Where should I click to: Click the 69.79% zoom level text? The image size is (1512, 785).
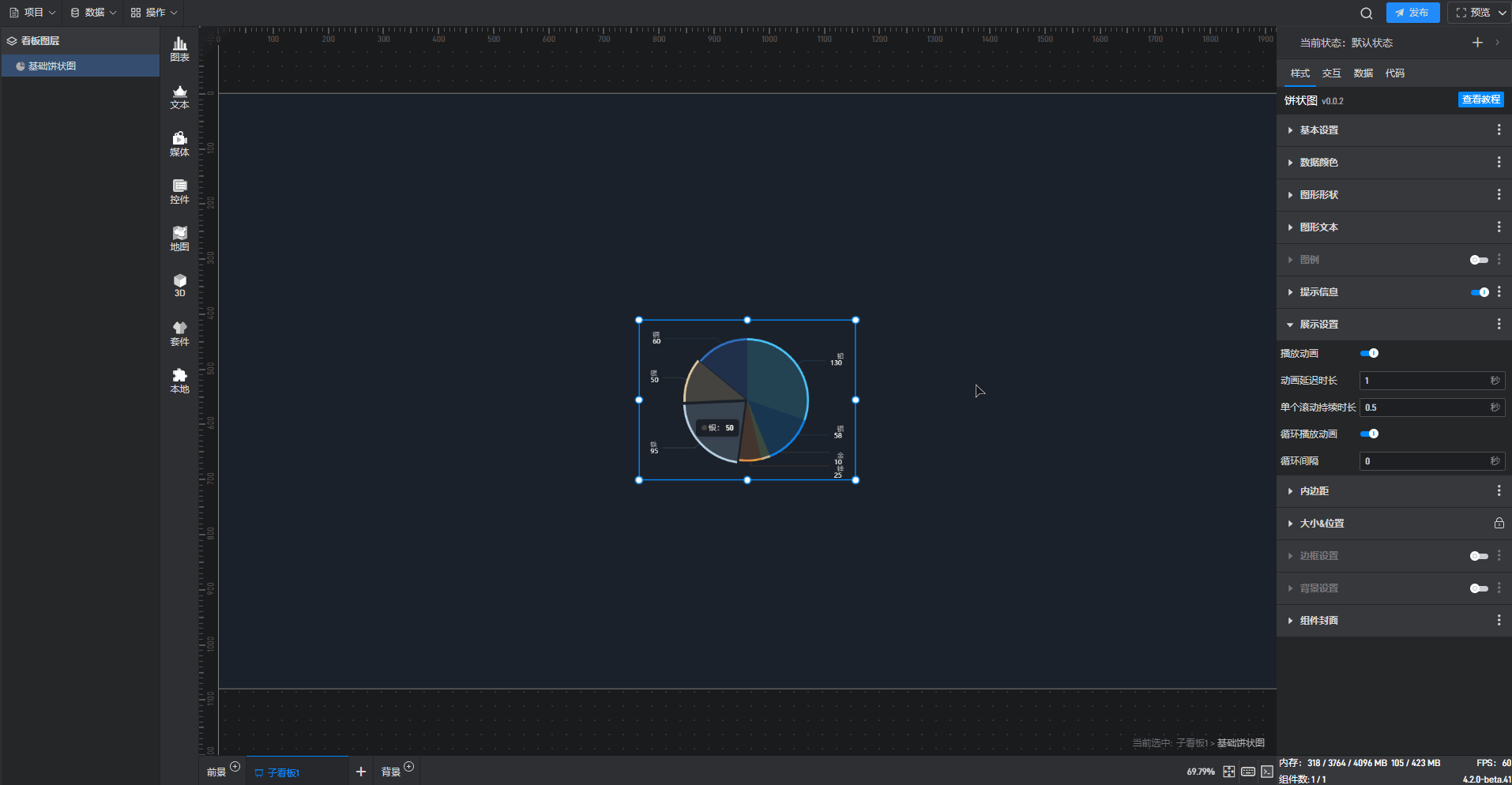(x=1201, y=772)
